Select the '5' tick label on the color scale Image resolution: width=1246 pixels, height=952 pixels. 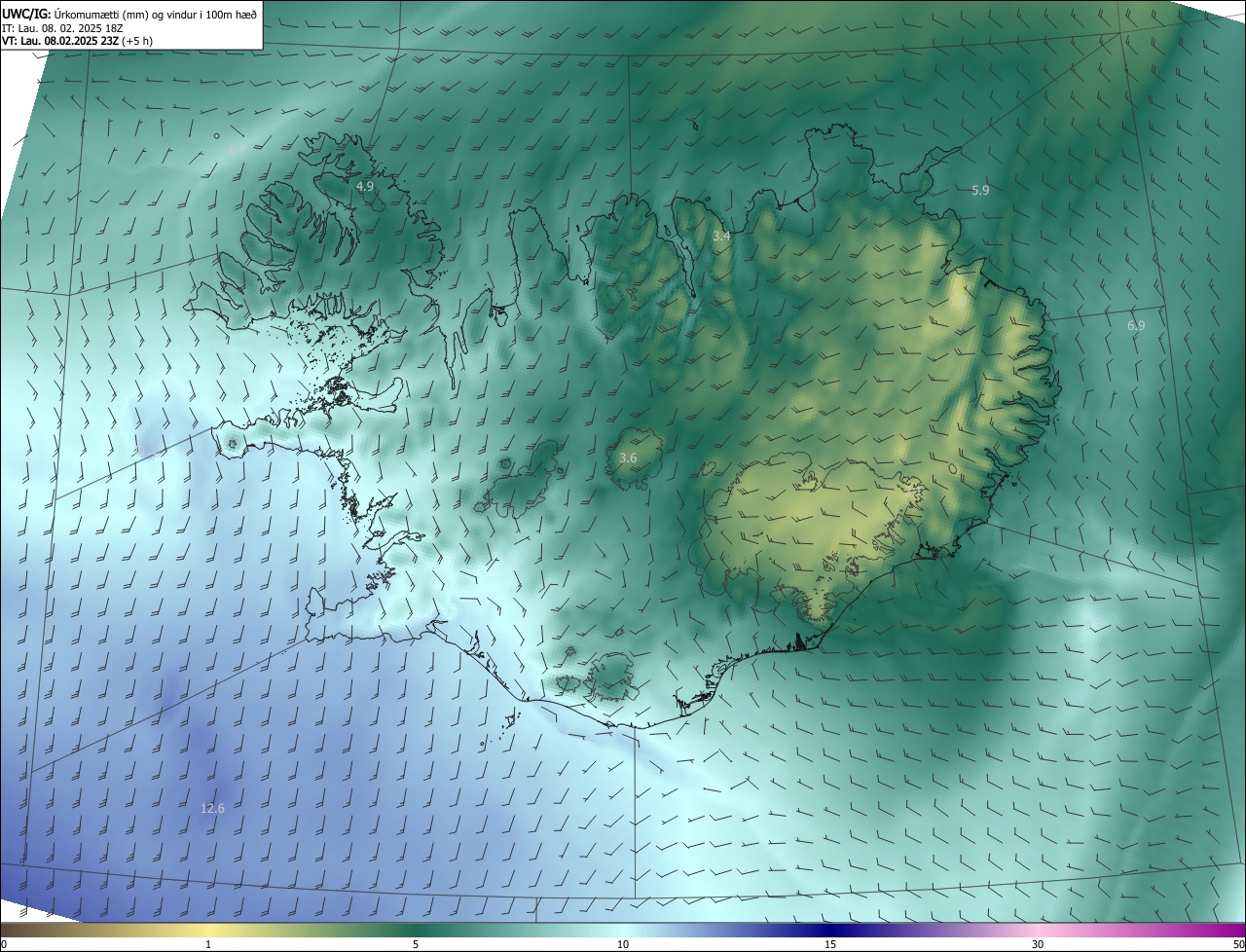tap(416, 944)
